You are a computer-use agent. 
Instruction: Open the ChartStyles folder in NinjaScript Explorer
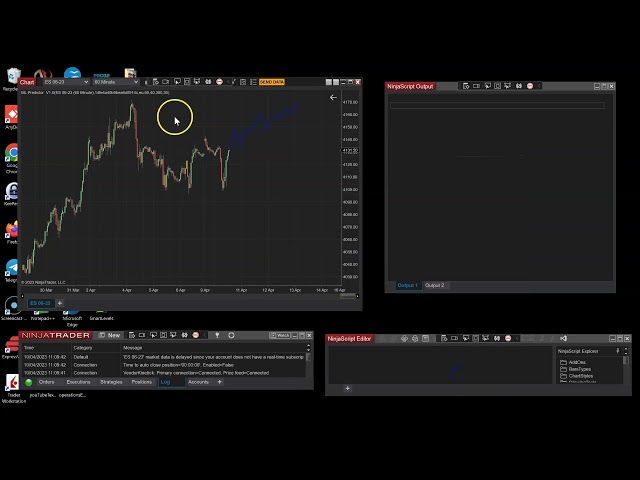pos(577,376)
